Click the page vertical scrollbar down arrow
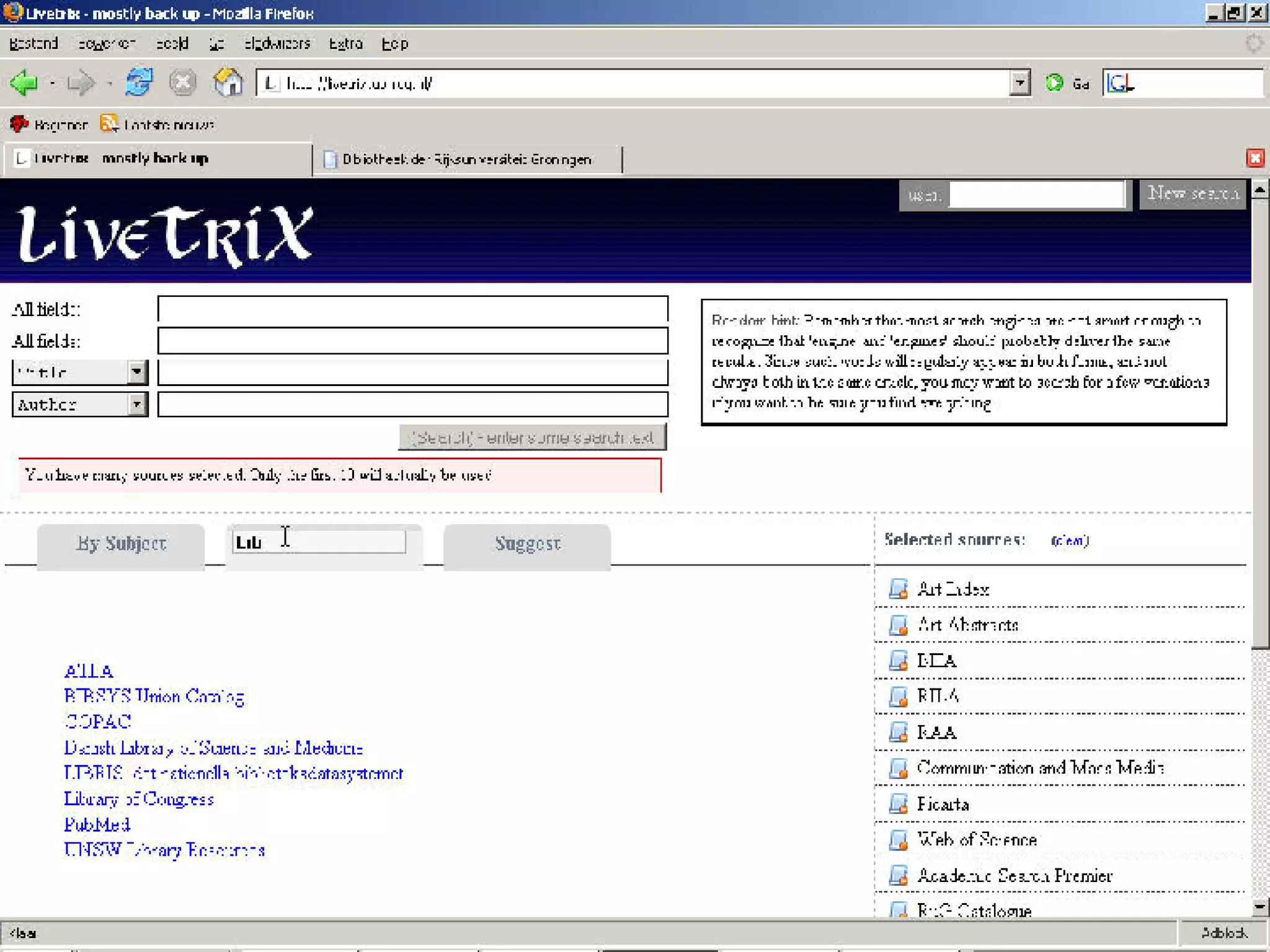 (1259, 907)
